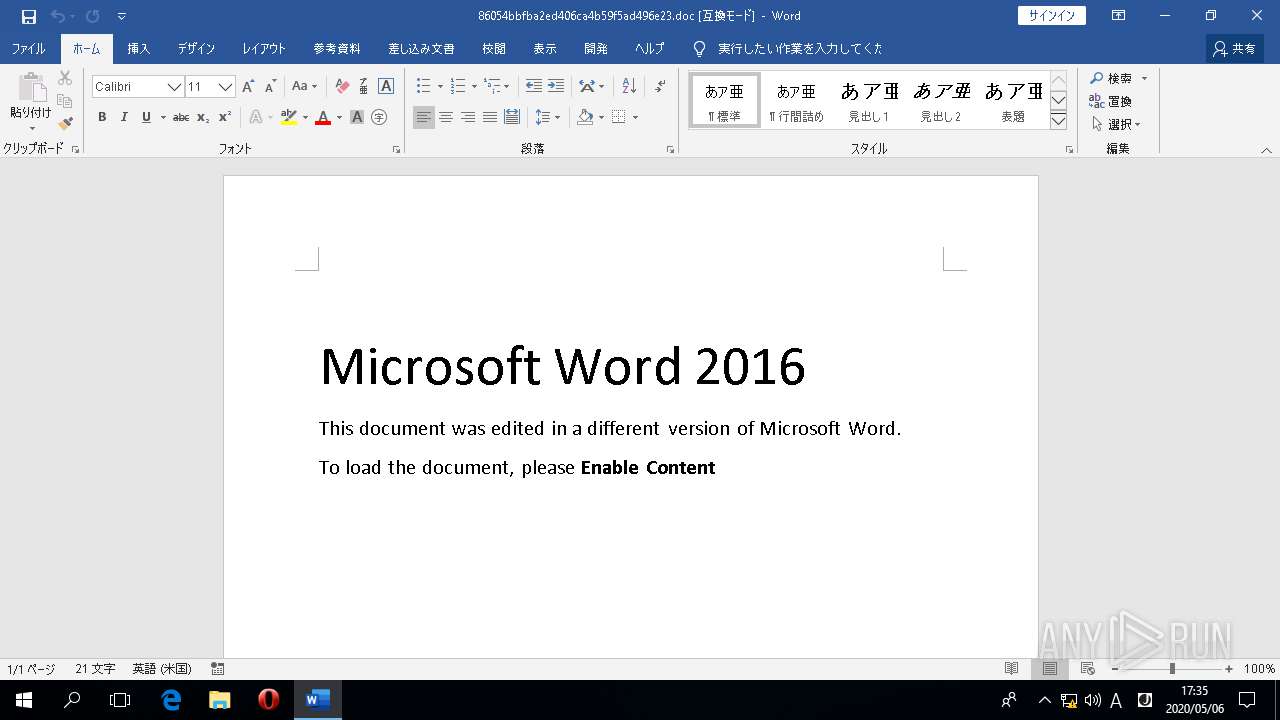The width and height of the screenshot is (1280, 720).
Task: Switch to the デザイン tab
Action: (x=196, y=48)
